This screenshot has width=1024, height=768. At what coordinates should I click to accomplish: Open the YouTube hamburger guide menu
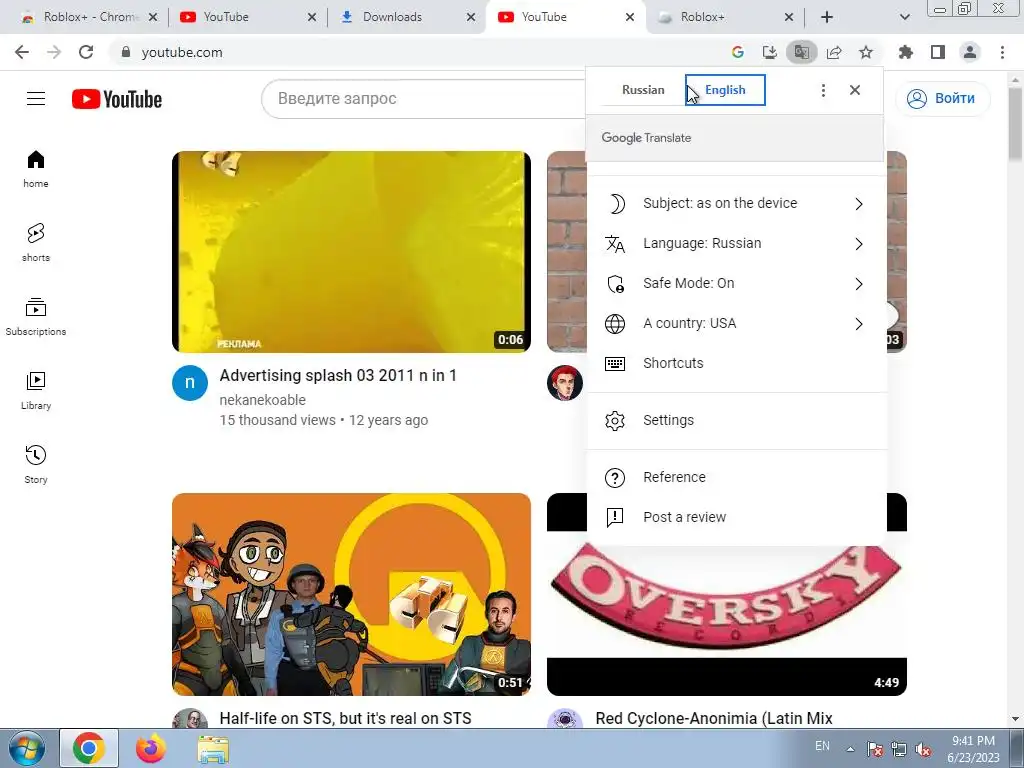tap(36, 99)
